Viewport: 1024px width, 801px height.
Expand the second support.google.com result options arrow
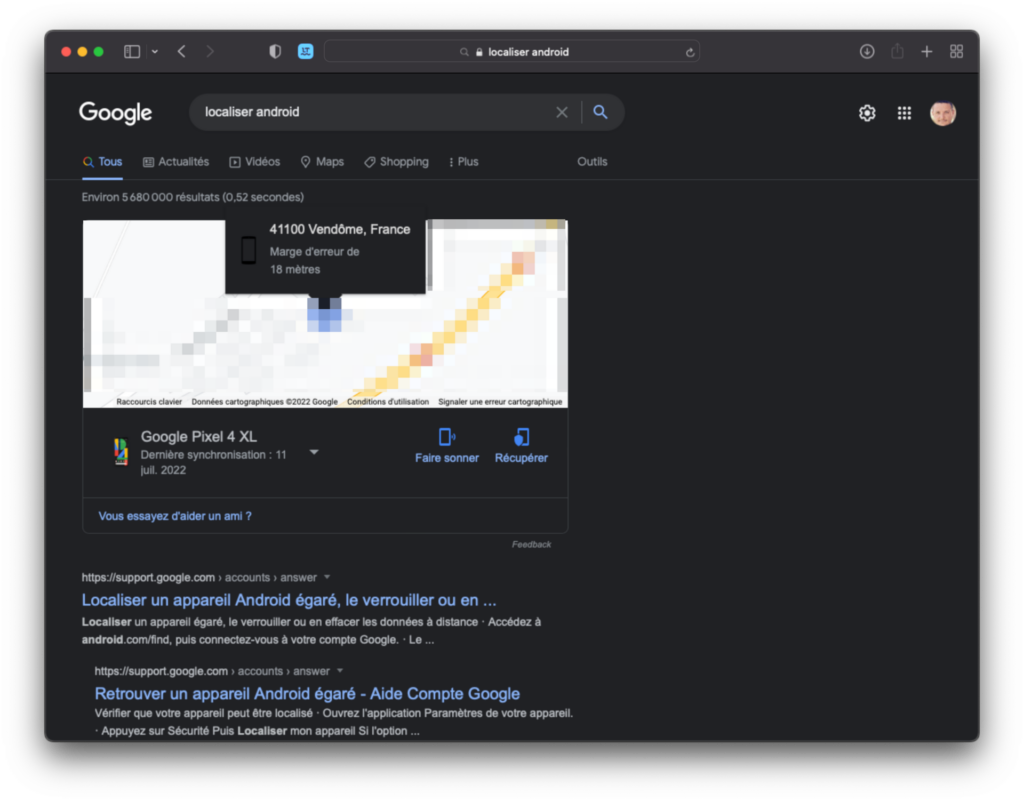[x=340, y=671]
